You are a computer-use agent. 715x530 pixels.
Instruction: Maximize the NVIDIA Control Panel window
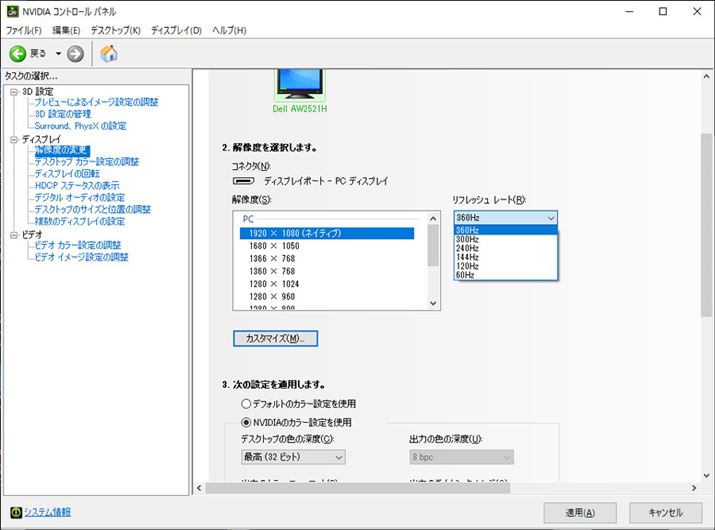(x=663, y=11)
